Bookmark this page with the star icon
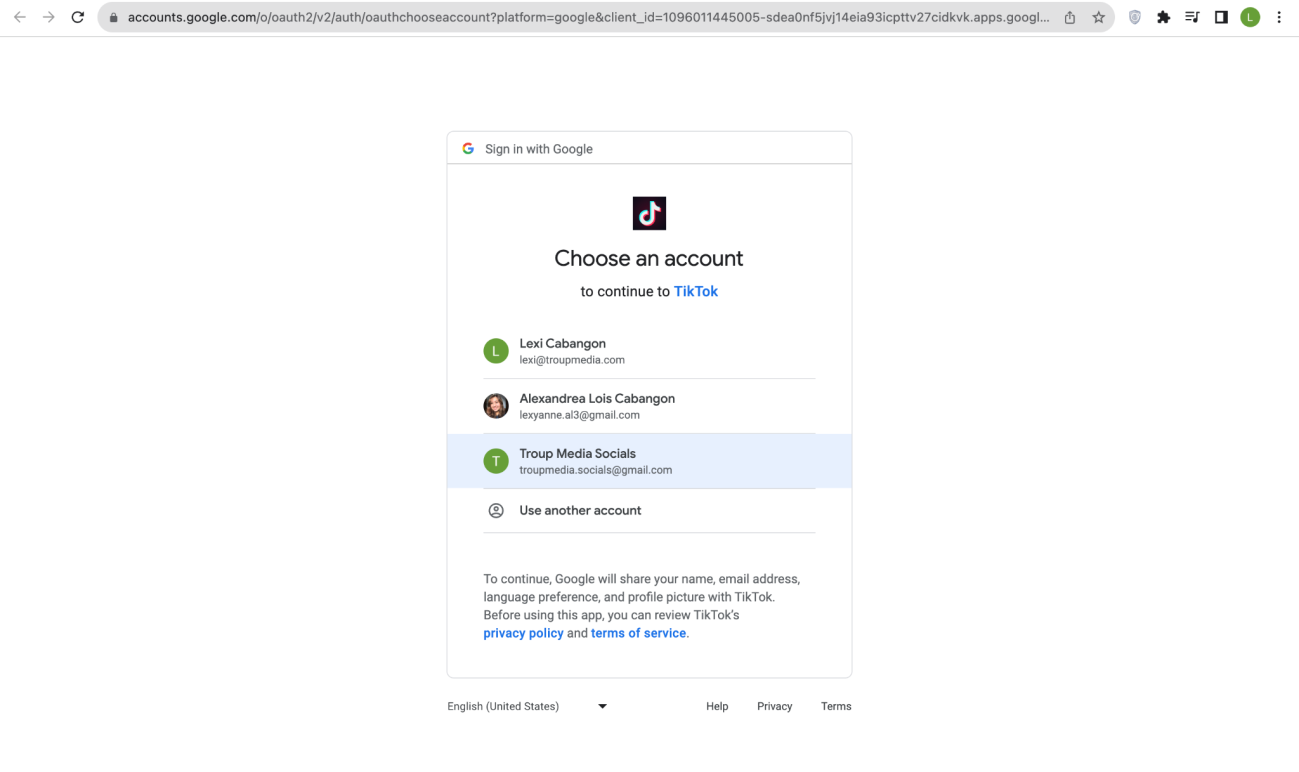 (x=1098, y=17)
